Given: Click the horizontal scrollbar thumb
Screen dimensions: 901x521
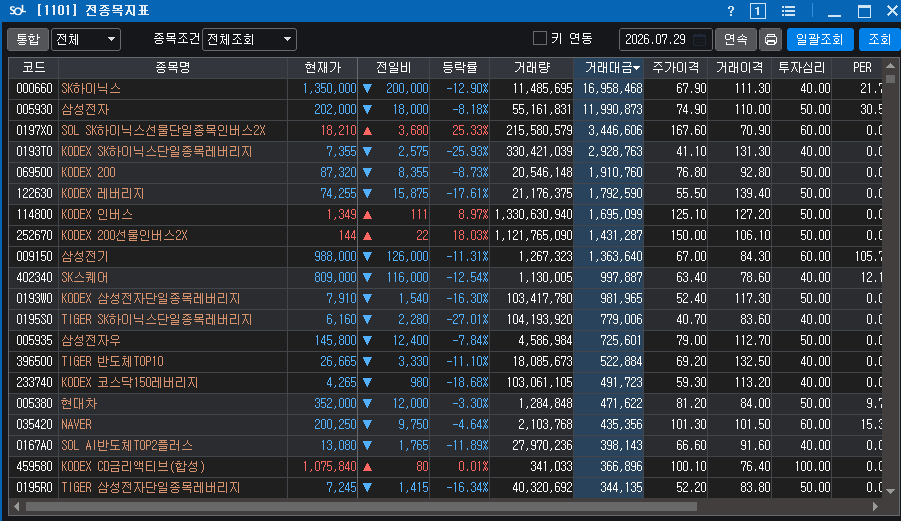Looking at the screenshot, I should [x=361, y=507].
